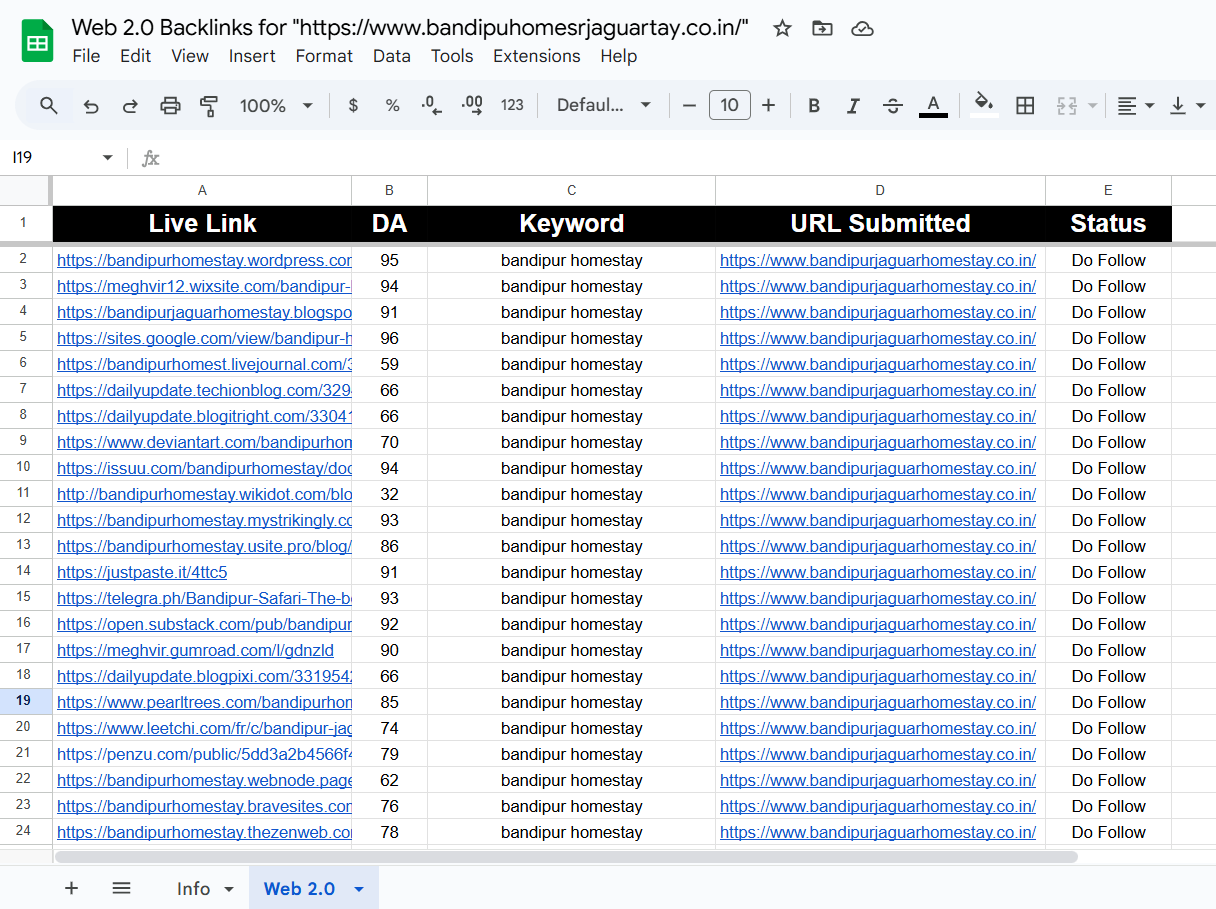The width and height of the screenshot is (1216, 909).
Task: Open the zoom 100% dropdown
Action: point(276,105)
